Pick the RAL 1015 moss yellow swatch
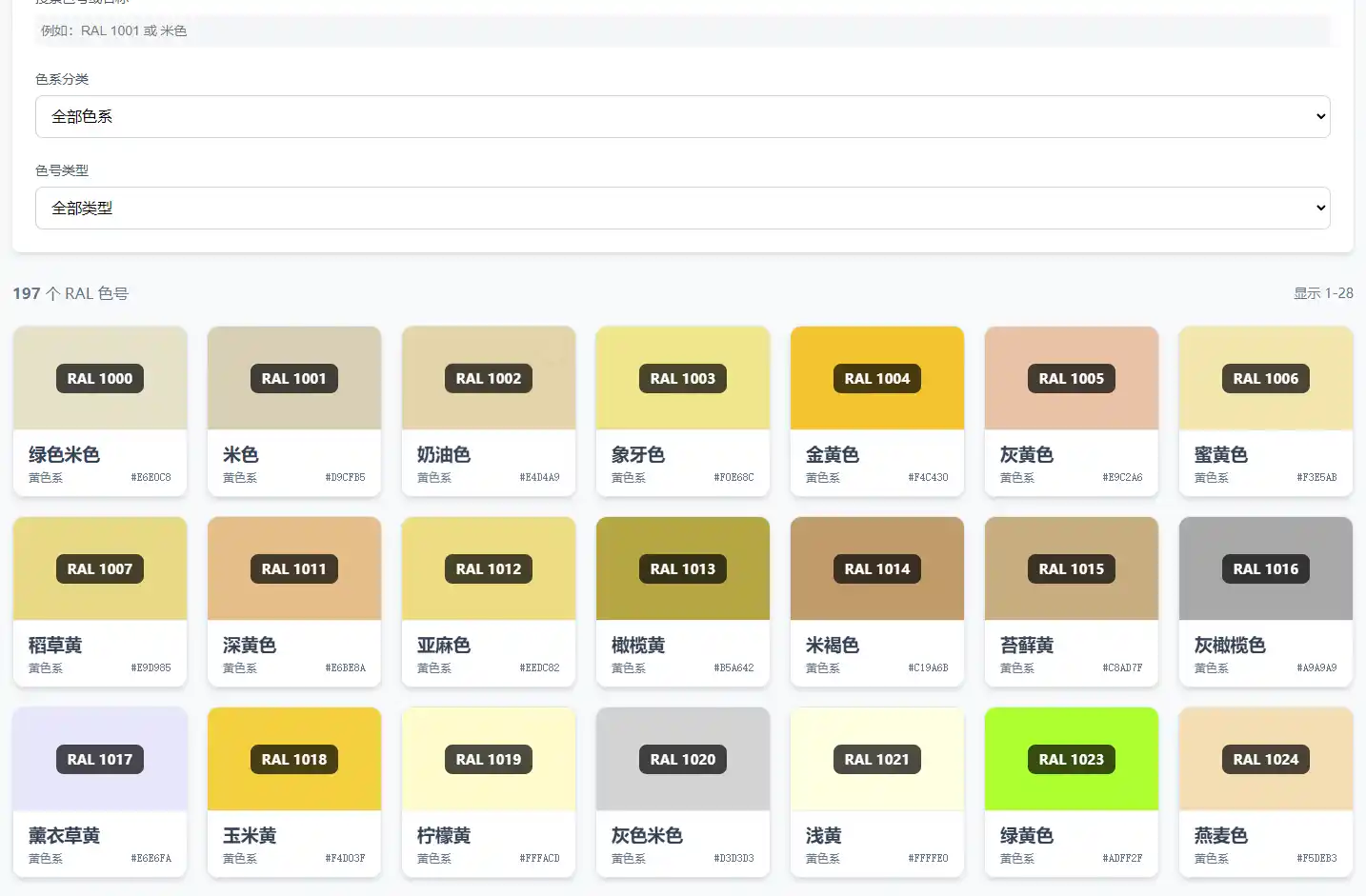Viewport: 1366px width, 896px height. 1072,568
